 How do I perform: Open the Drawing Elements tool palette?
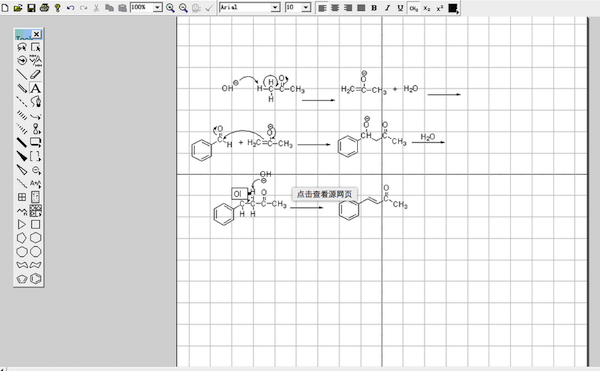point(36,142)
